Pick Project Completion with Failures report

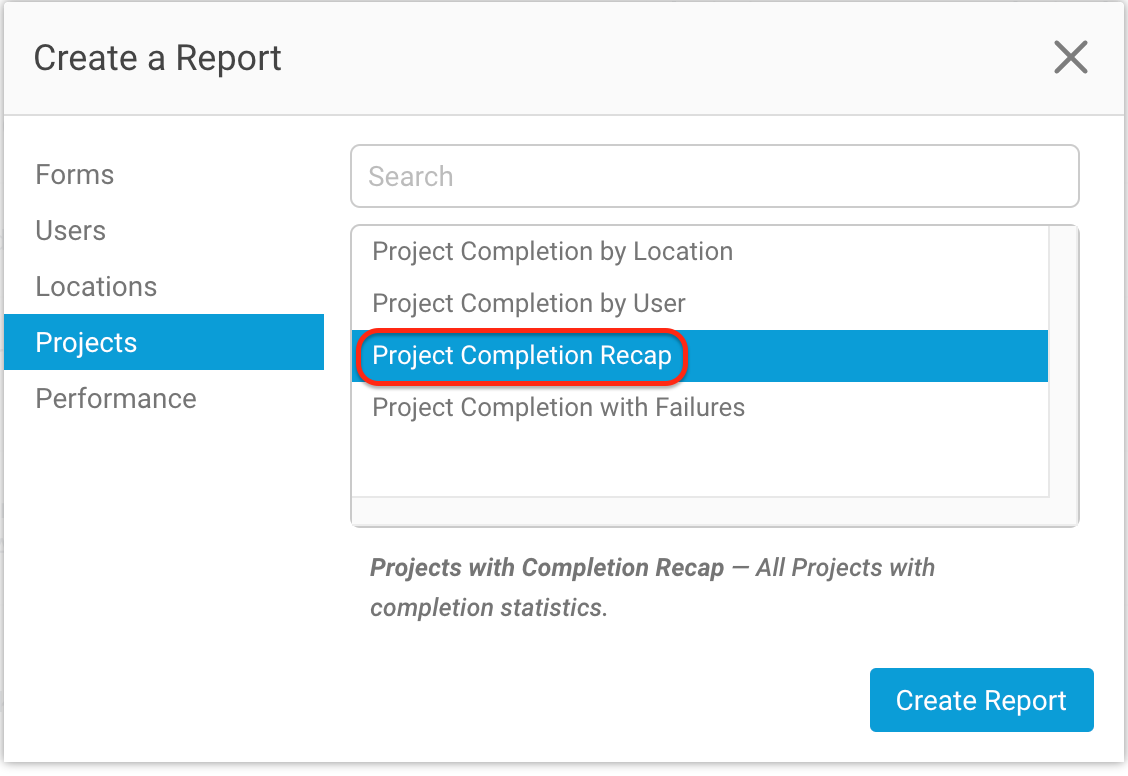(x=558, y=407)
